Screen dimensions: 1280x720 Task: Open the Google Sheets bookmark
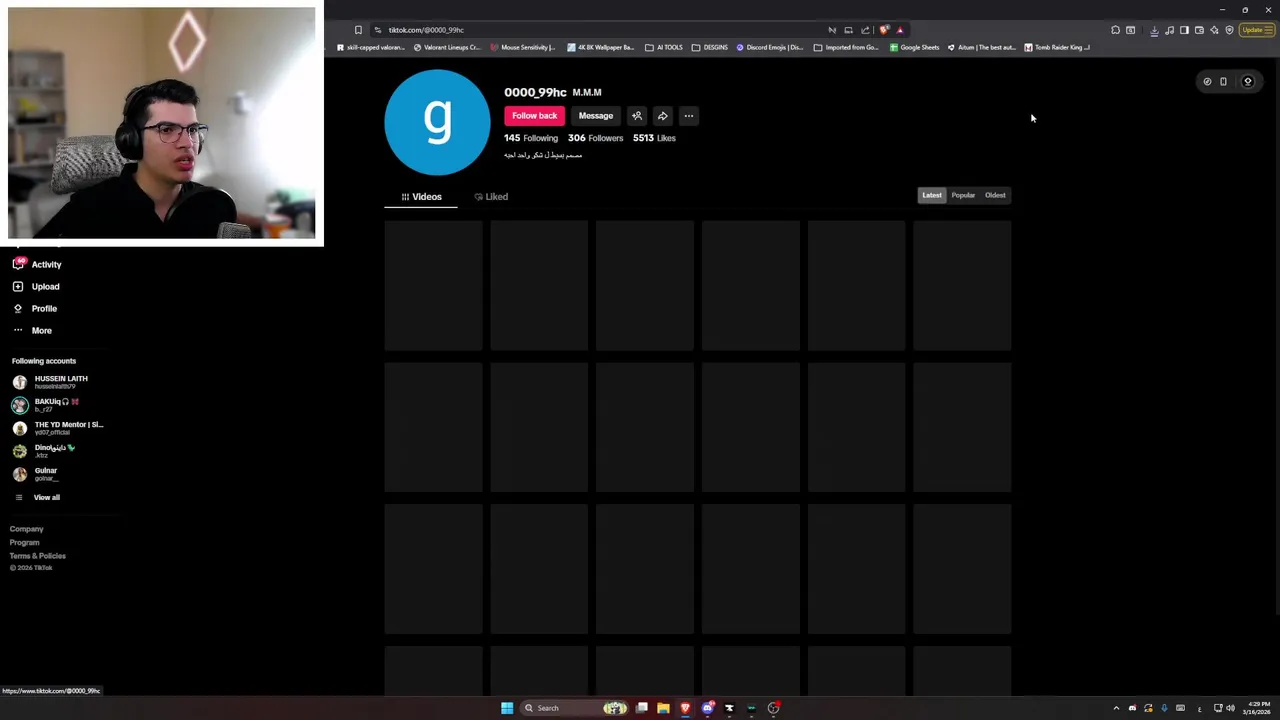(914, 47)
